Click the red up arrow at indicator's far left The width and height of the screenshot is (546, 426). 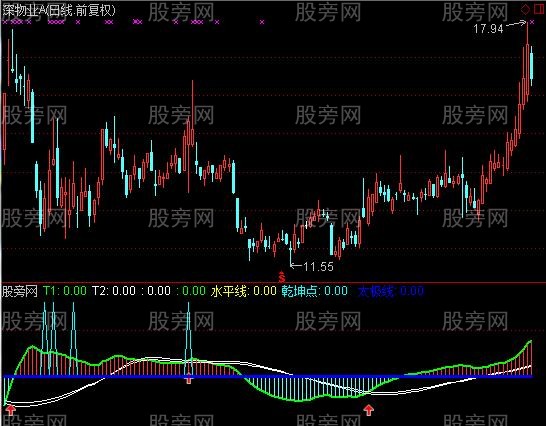point(11,410)
